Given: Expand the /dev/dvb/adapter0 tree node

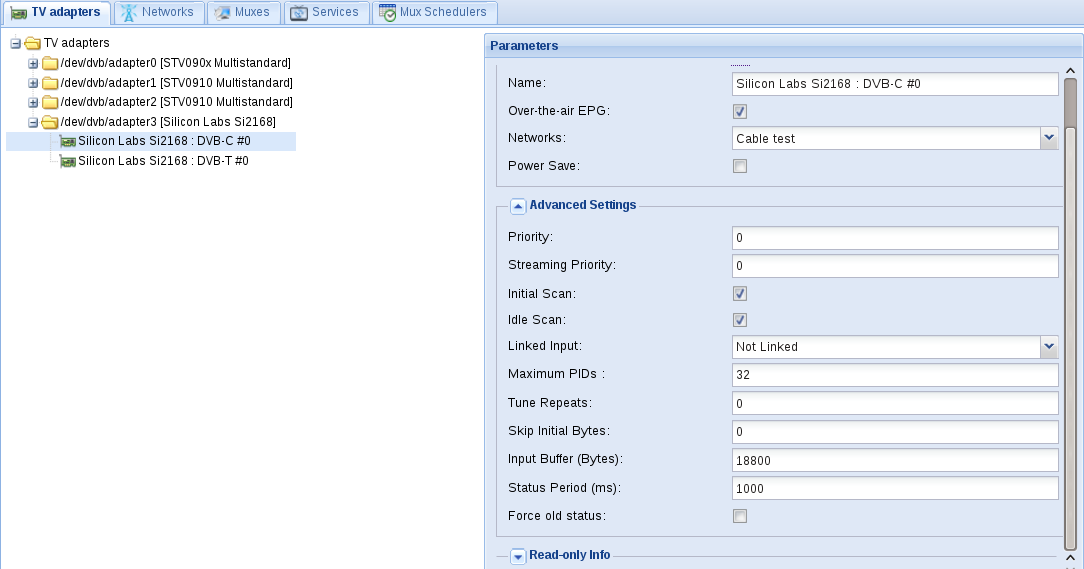Looking at the screenshot, I should click(x=32, y=64).
